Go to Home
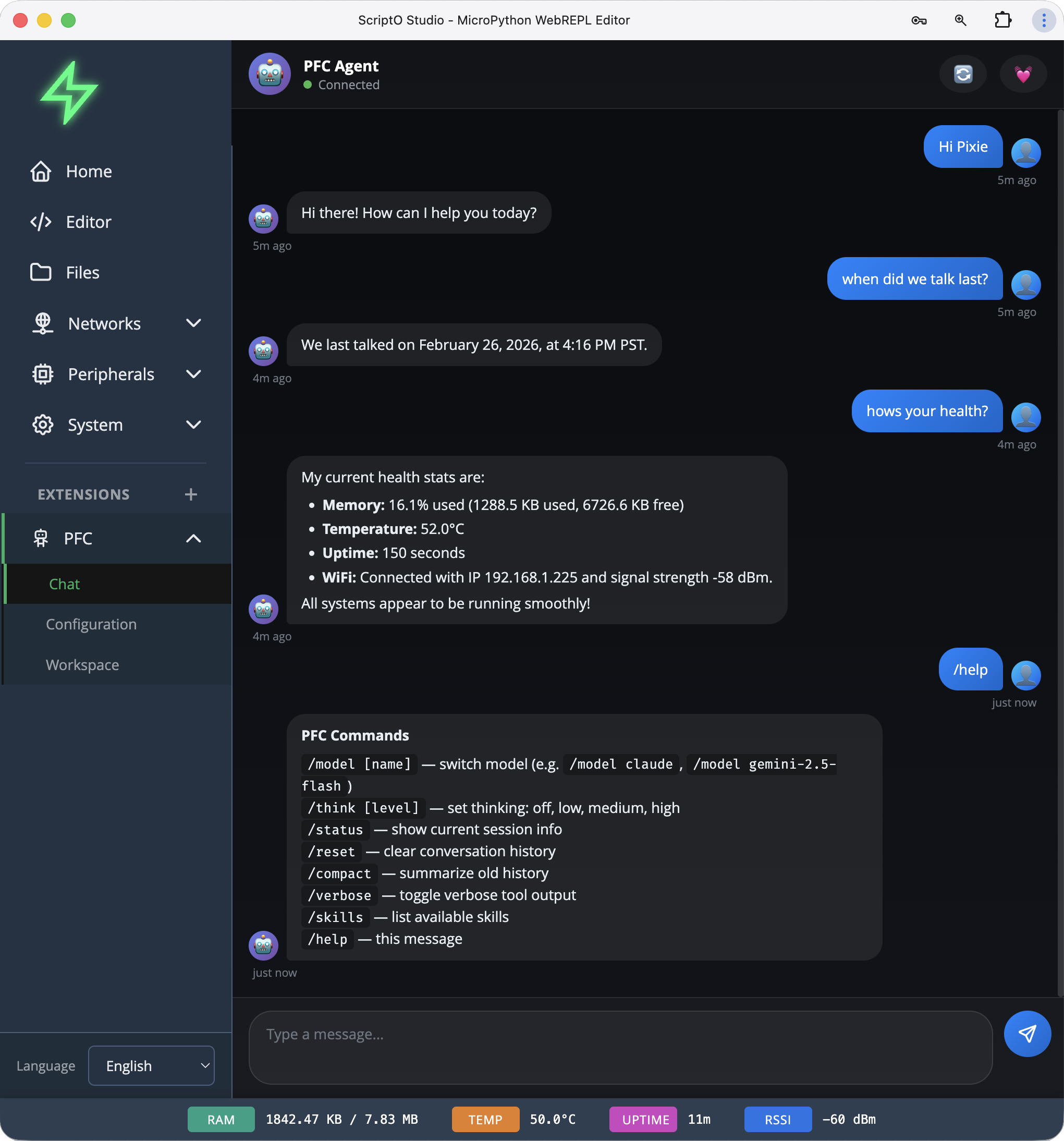 tap(89, 171)
